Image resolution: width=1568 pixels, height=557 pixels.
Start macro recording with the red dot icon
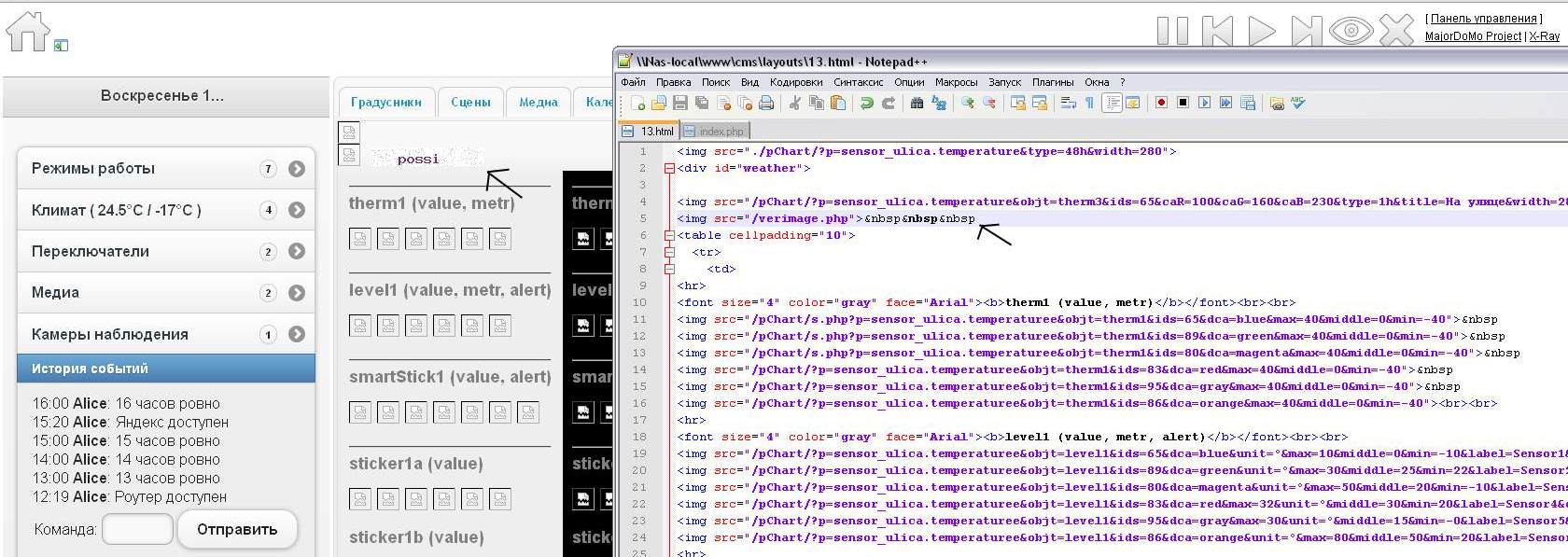coord(1161,103)
